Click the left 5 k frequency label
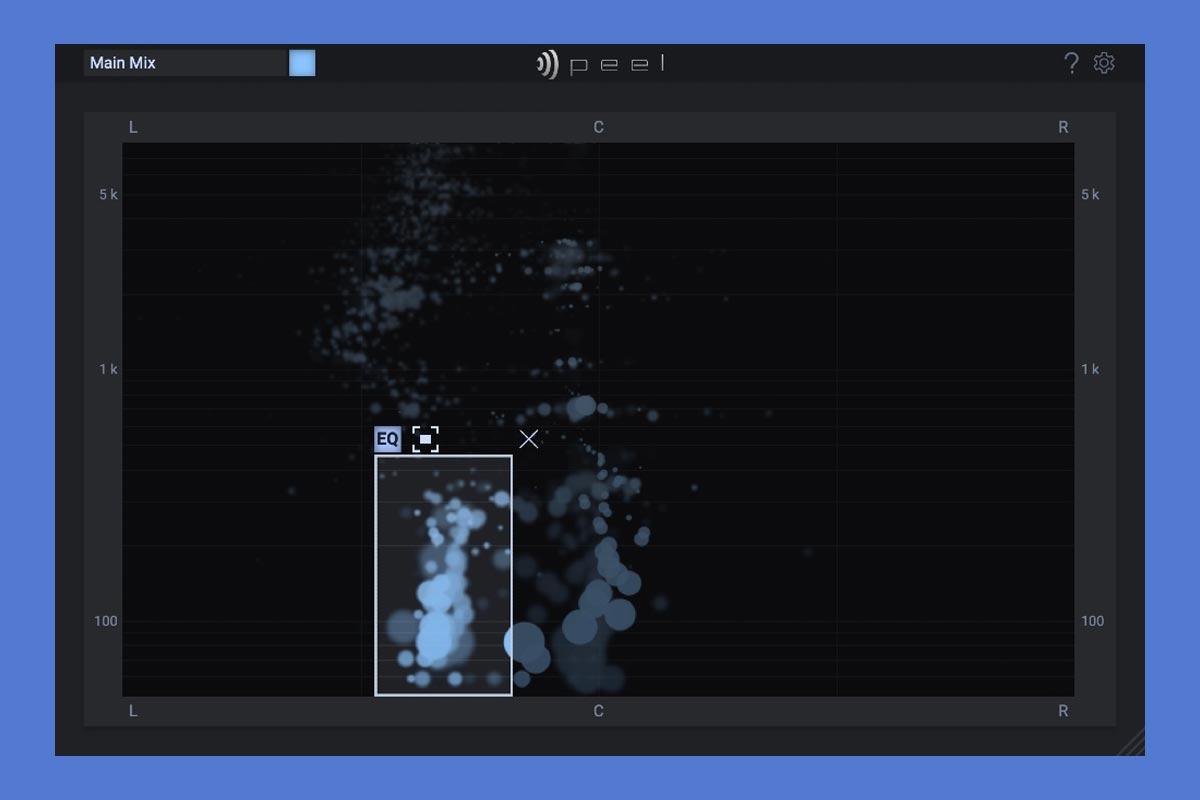Viewport: 1200px width, 800px height. 108,194
